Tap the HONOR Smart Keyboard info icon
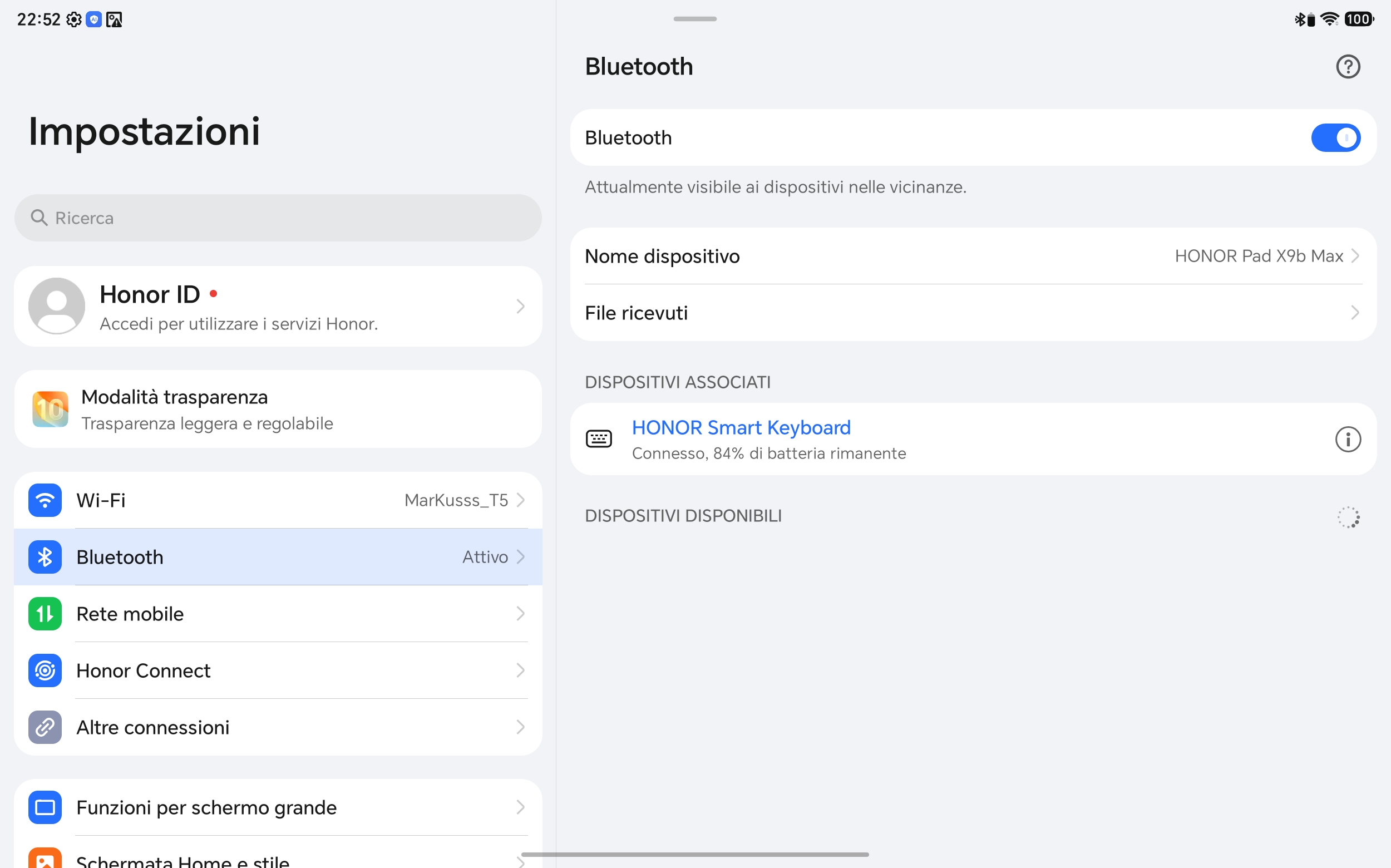The width and height of the screenshot is (1391, 868). (1348, 439)
